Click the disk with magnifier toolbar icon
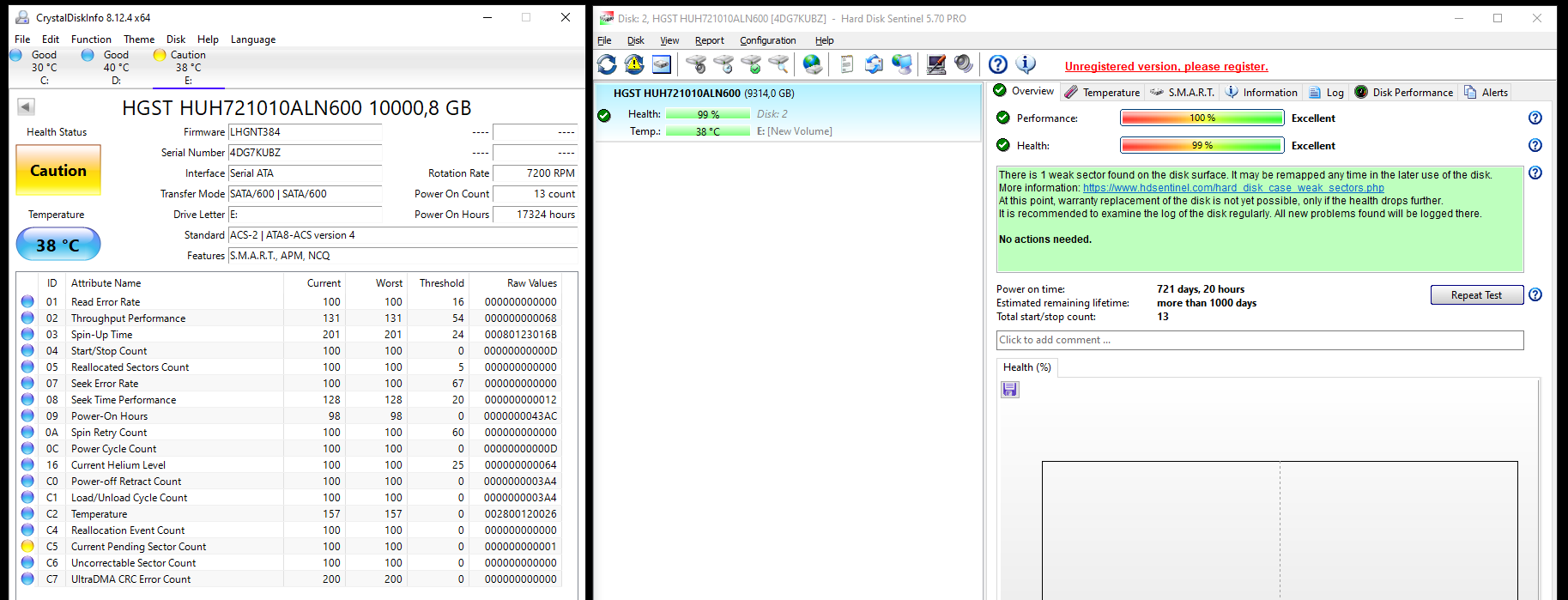The height and width of the screenshot is (600, 1568). [x=778, y=64]
